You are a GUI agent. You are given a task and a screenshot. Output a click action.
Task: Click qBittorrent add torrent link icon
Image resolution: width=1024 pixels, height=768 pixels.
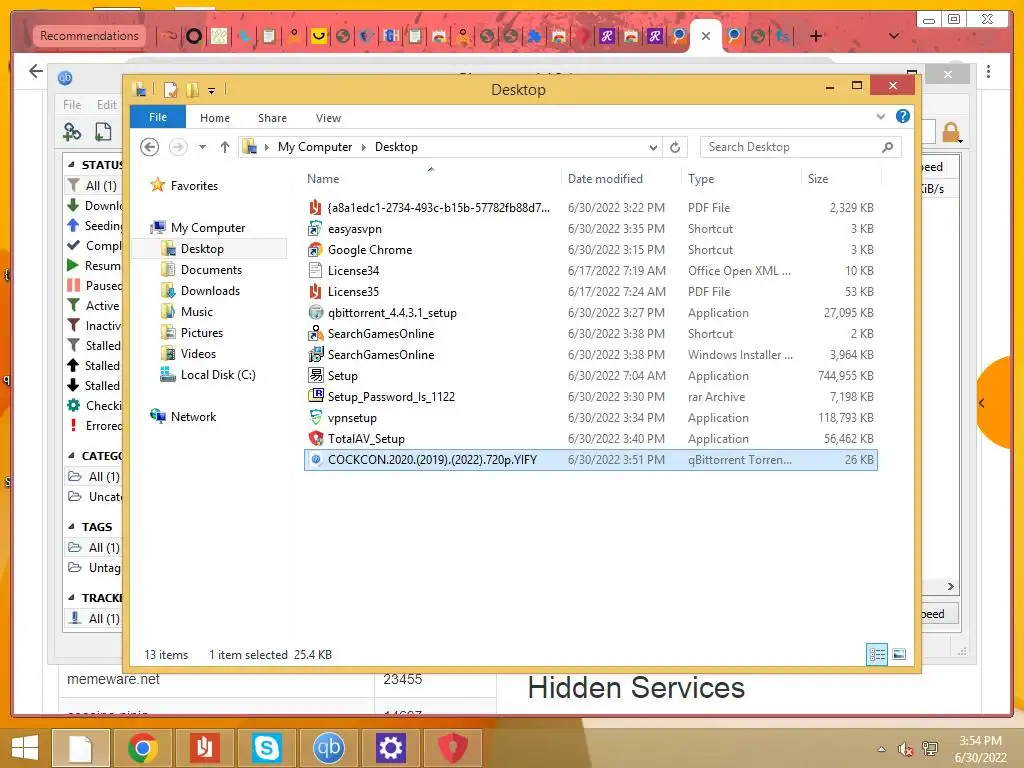click(x=72, y=132)
